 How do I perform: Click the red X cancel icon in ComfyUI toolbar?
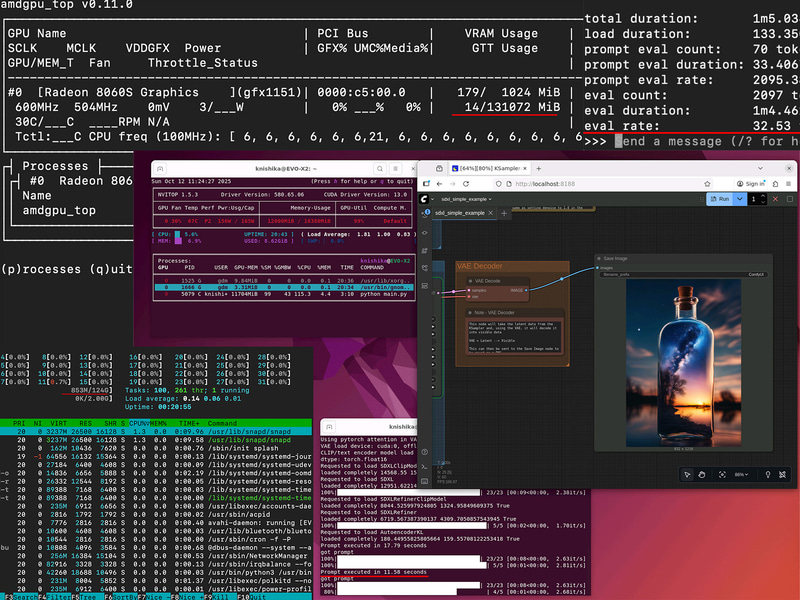tap(776, 199)
